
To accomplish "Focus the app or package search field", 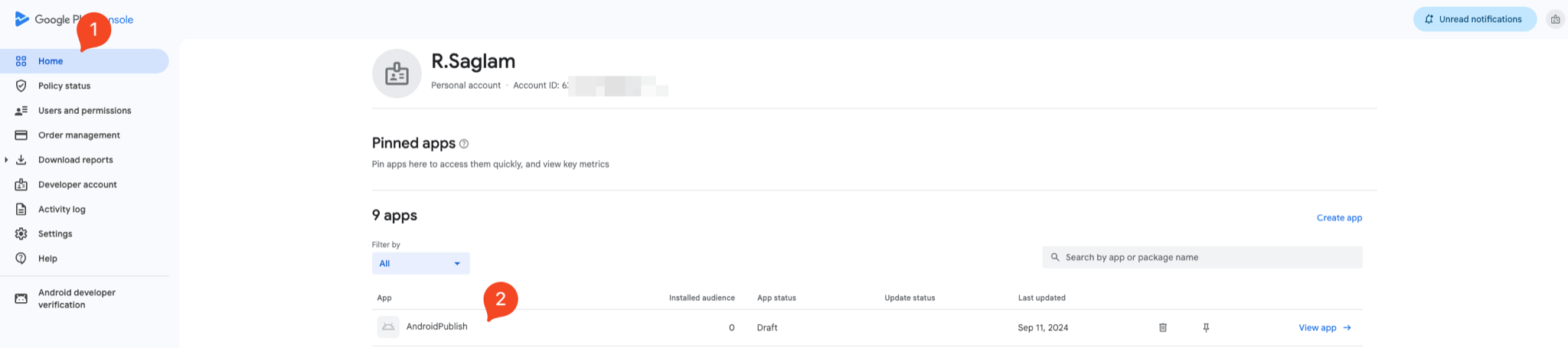I will 1202,257.
